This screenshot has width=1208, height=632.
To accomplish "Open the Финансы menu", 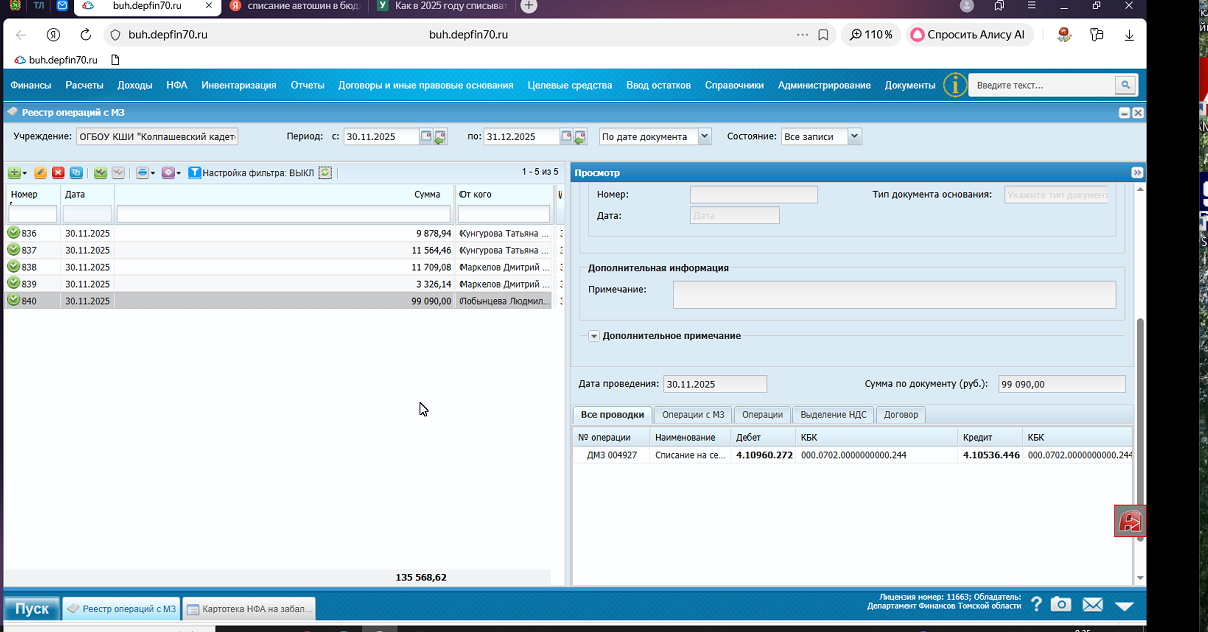I will click(31, 85).
